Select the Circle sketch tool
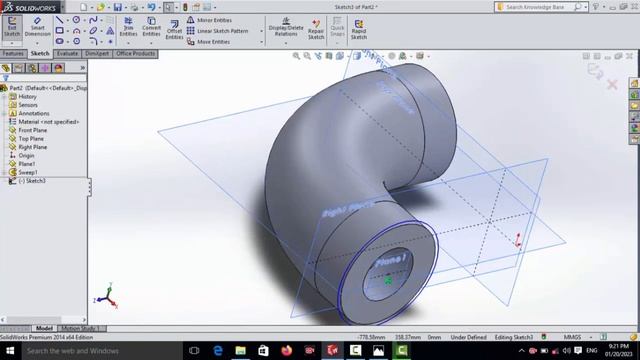The height and width of the screenshot is (360, 640). coord(76,20)
